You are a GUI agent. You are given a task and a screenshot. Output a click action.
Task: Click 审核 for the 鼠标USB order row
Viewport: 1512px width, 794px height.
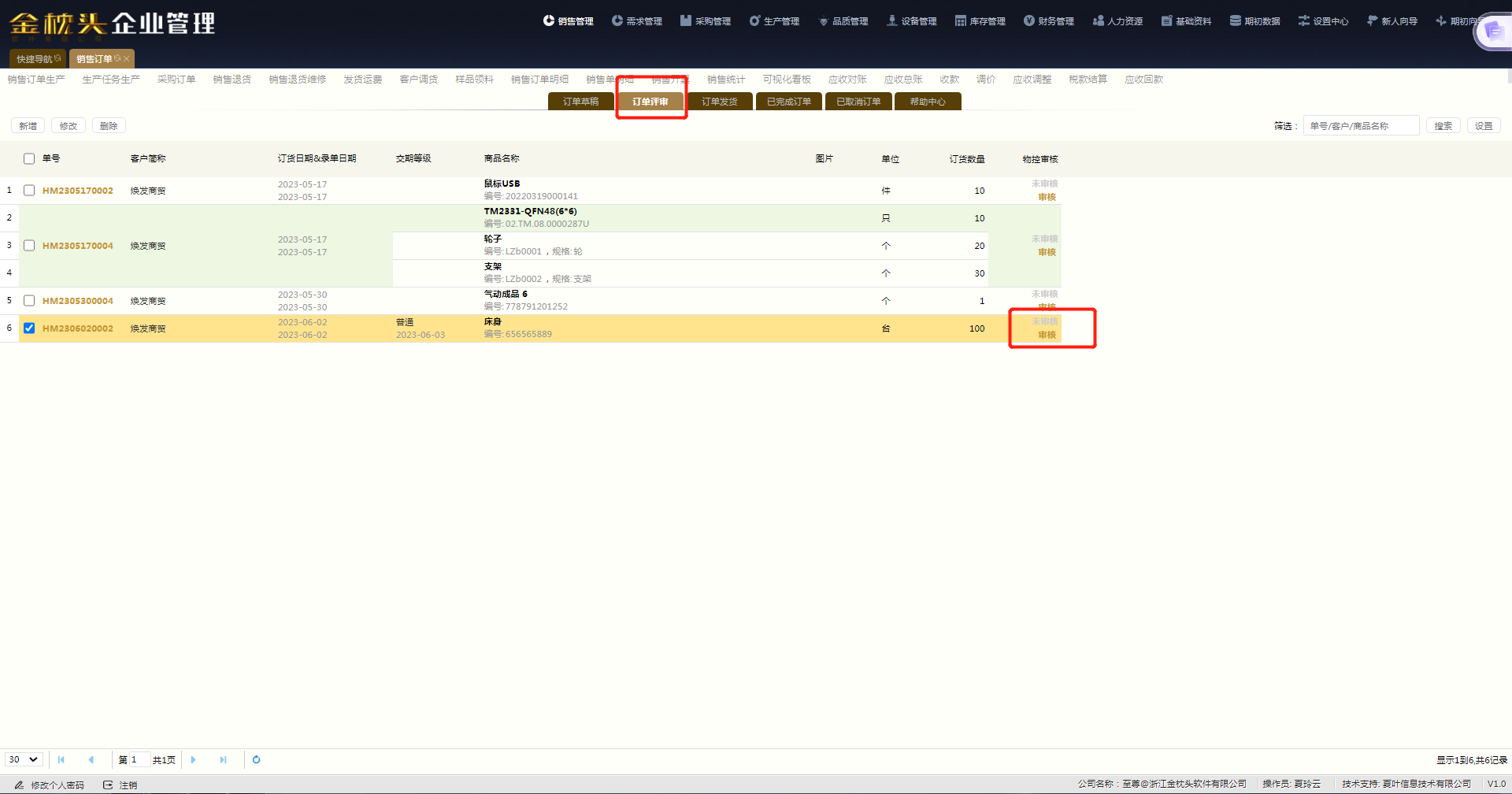1047,197
